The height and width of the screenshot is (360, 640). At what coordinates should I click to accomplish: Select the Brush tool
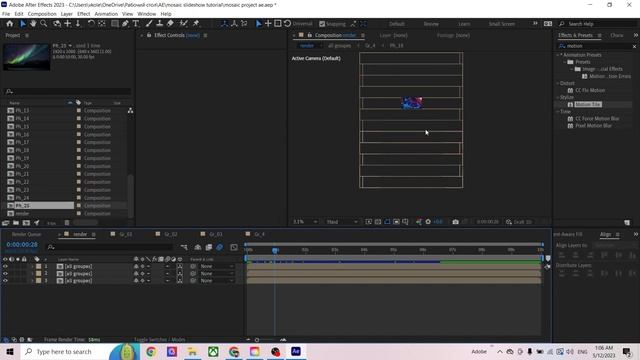pyautogui.click(x=149, y=24)
